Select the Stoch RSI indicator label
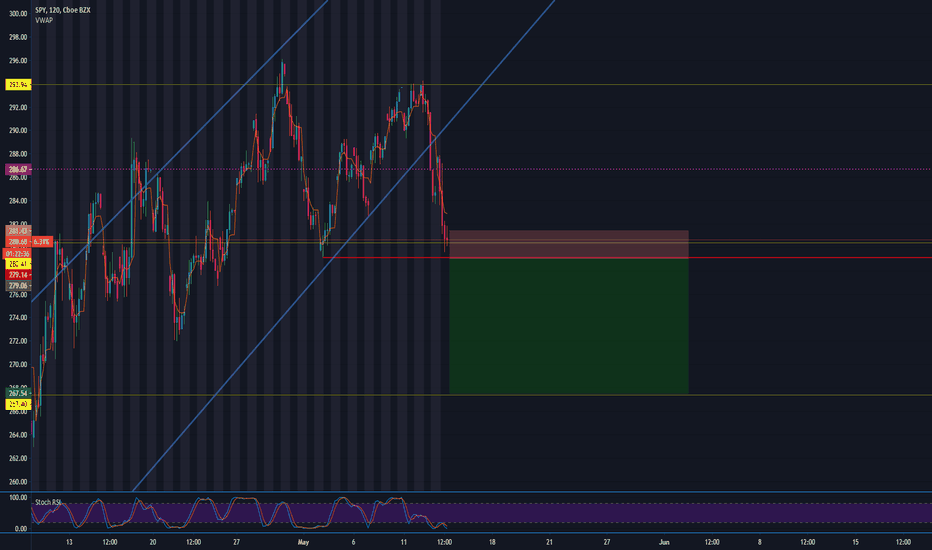This screenshot has width=932, height=550. click(48, 502)
